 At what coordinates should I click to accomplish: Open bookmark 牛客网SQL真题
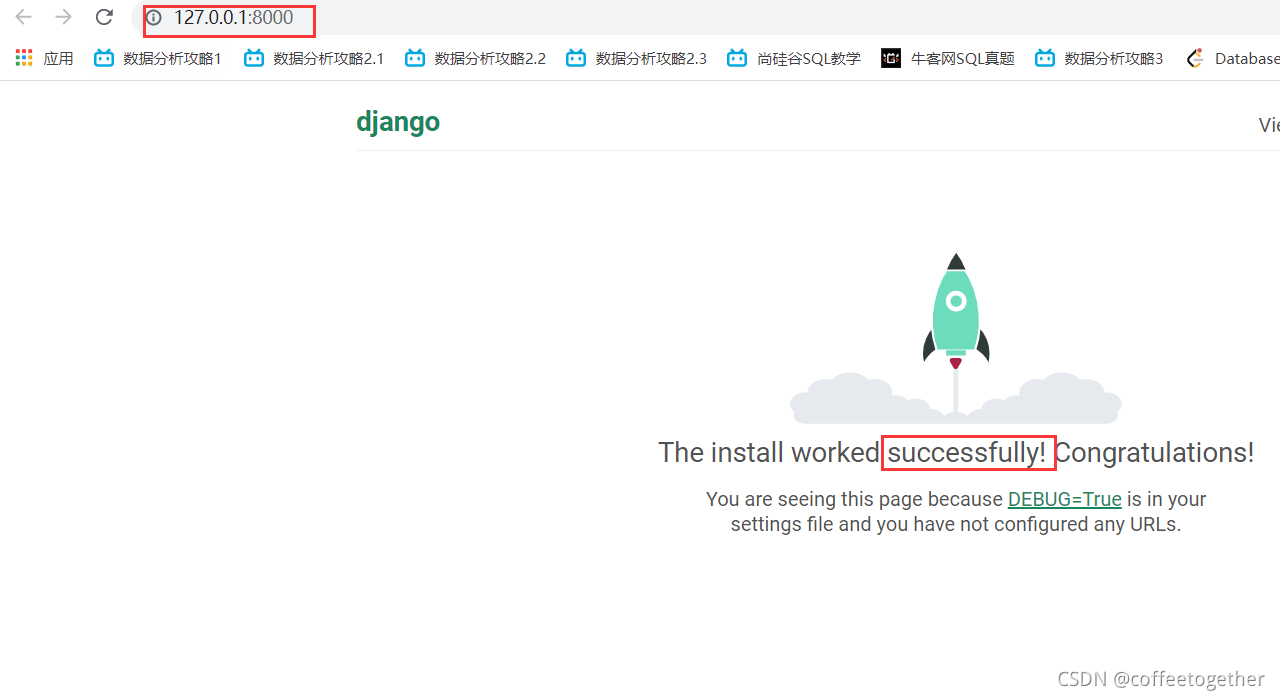click(x=948, y=58)
